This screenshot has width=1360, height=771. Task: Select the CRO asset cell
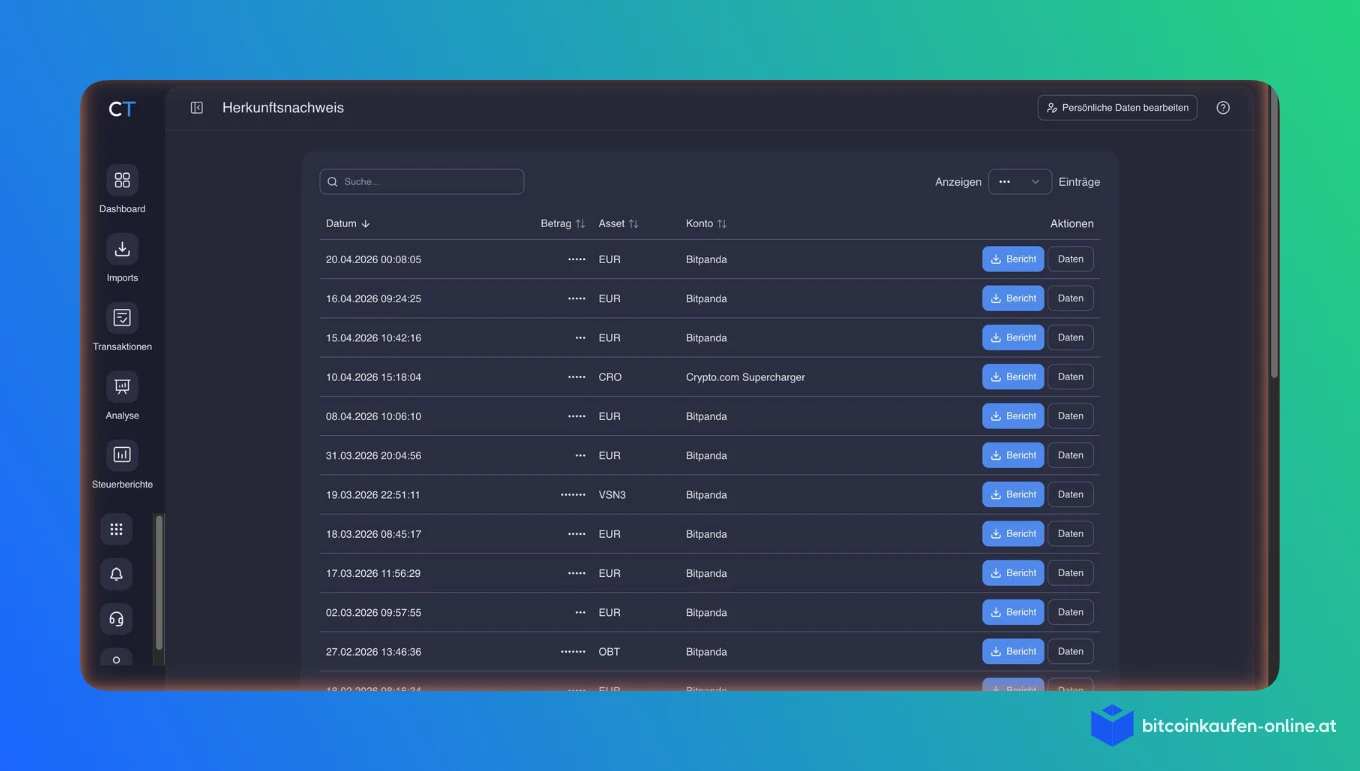pyautogui.click(x=610, y=377)
